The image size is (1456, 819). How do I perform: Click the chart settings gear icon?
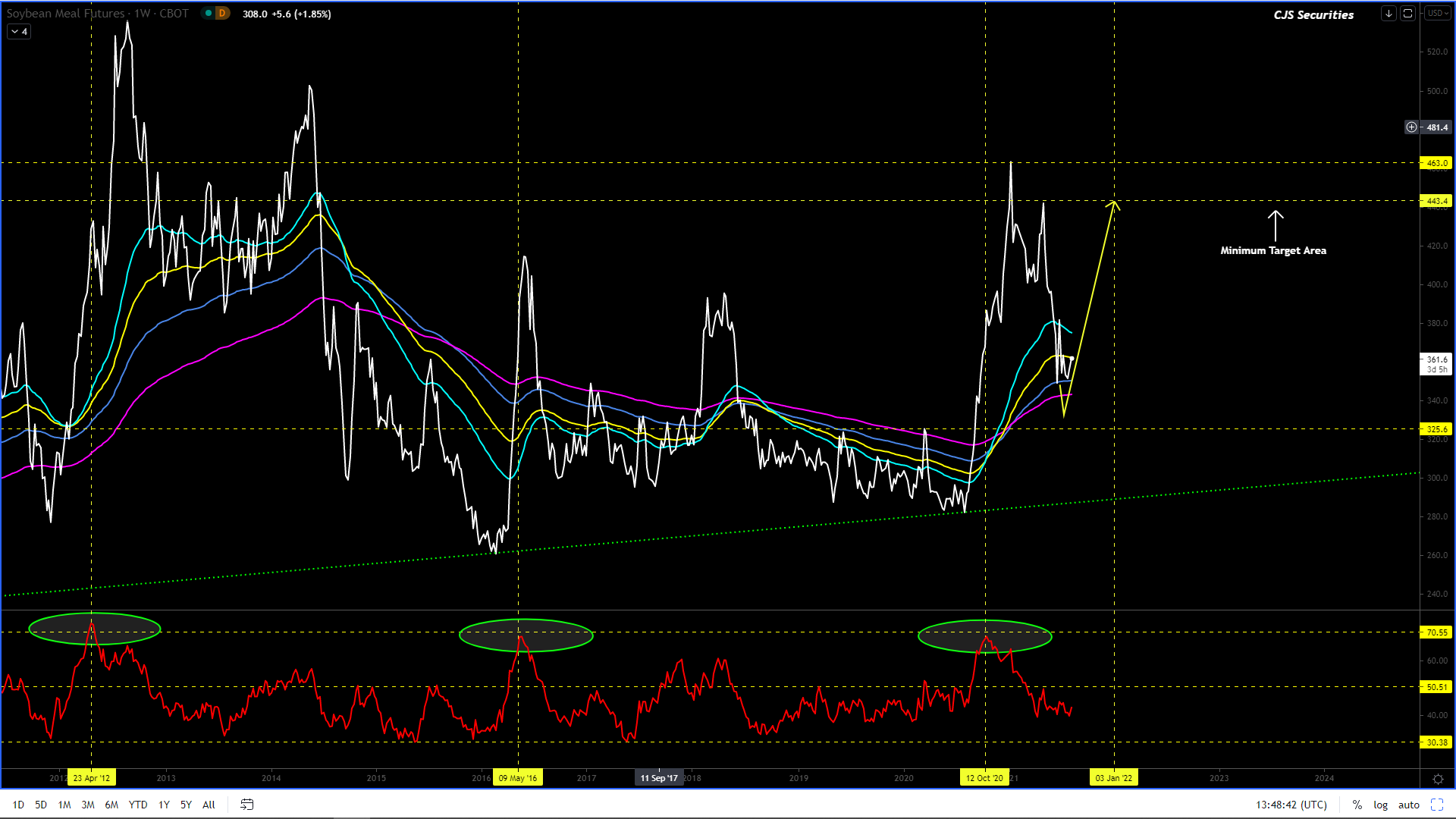click(1438, 779)
